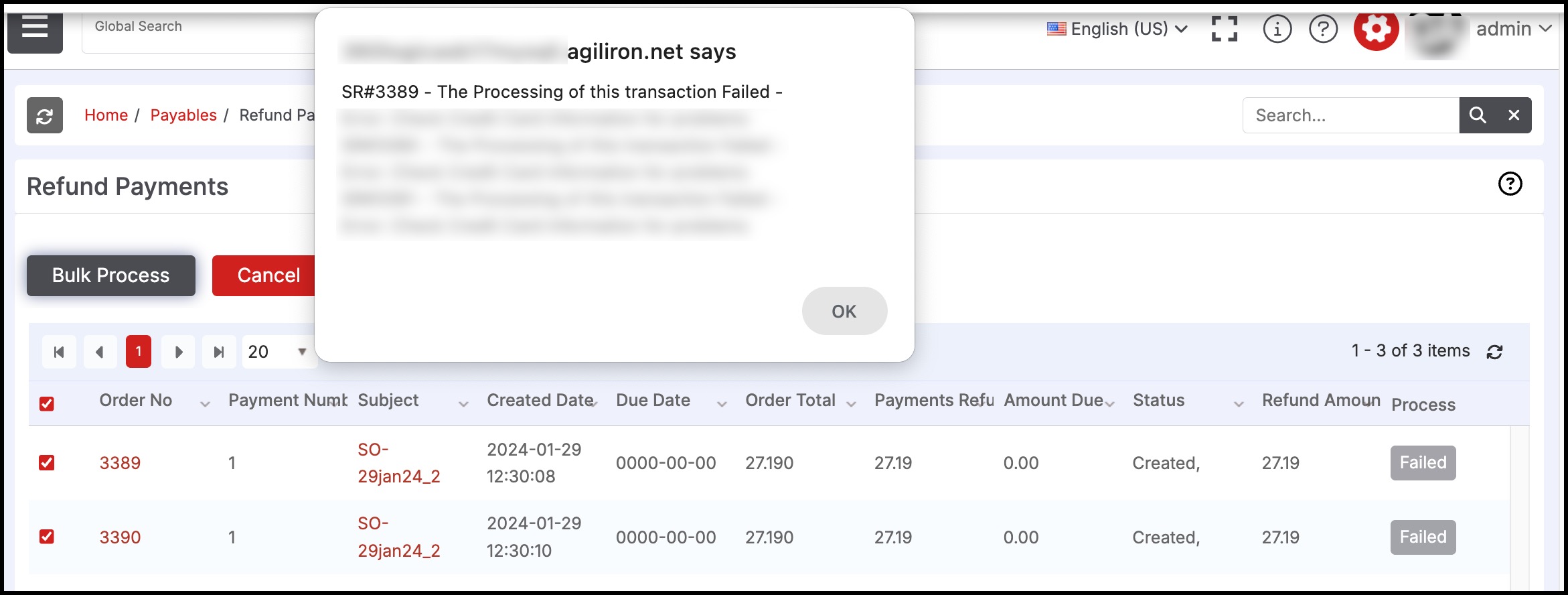Go to the first page of results
The image size is (1568, 595).
pyautogui.click(x=59, y=352)
